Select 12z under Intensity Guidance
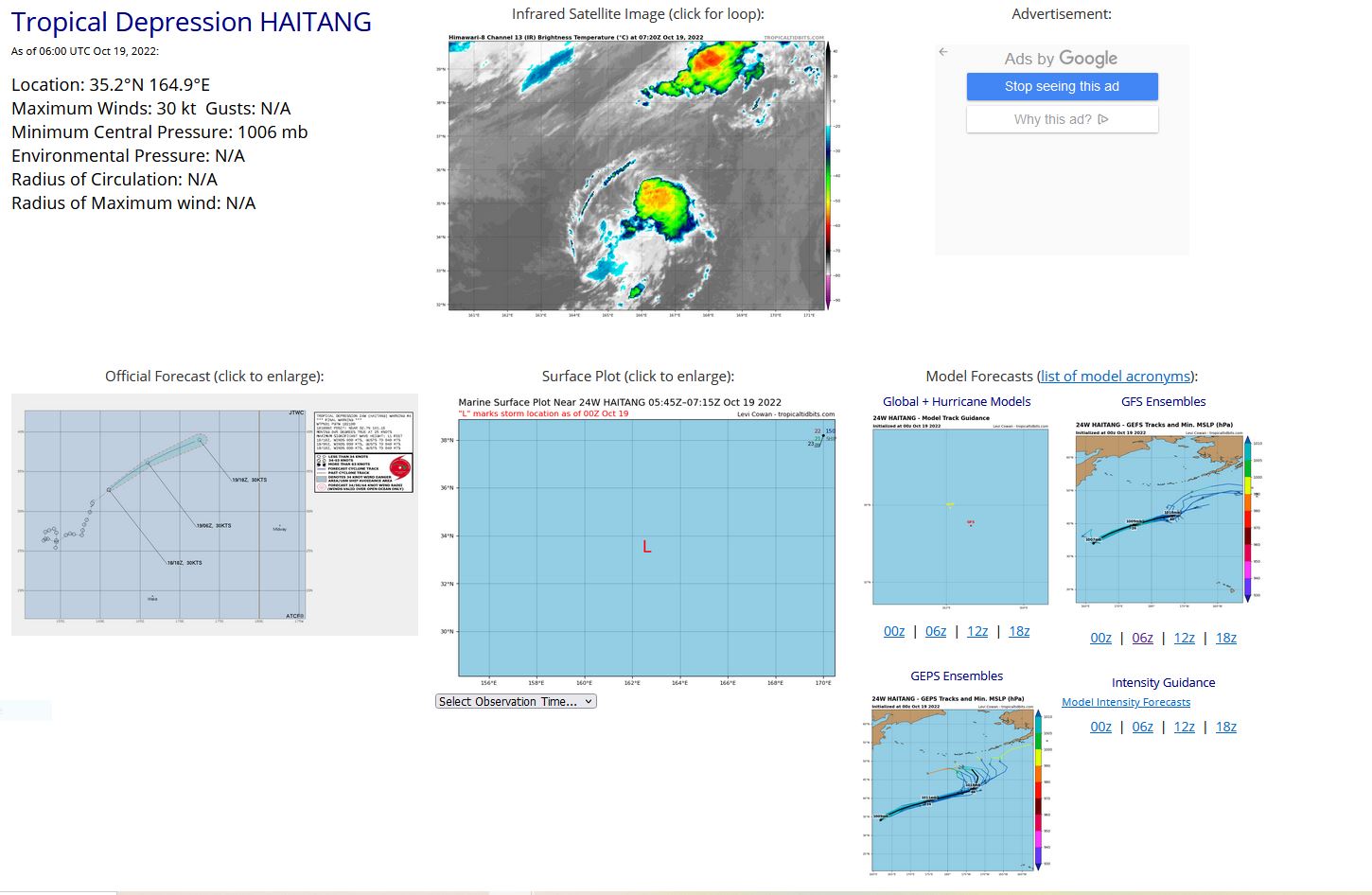Image resolution: width=1372 pixels, height=895 pixels. click(1184, 727)
